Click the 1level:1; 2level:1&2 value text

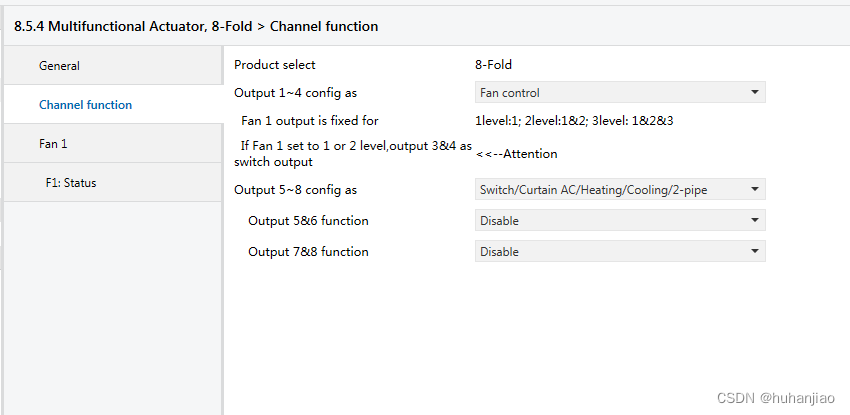pyautogui.click(x=574, y=121)
